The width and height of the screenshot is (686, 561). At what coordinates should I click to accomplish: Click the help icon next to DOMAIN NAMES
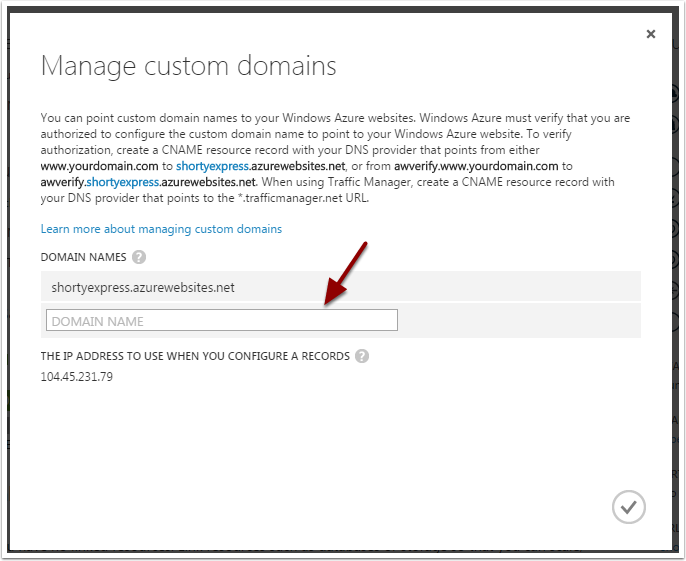139,257
